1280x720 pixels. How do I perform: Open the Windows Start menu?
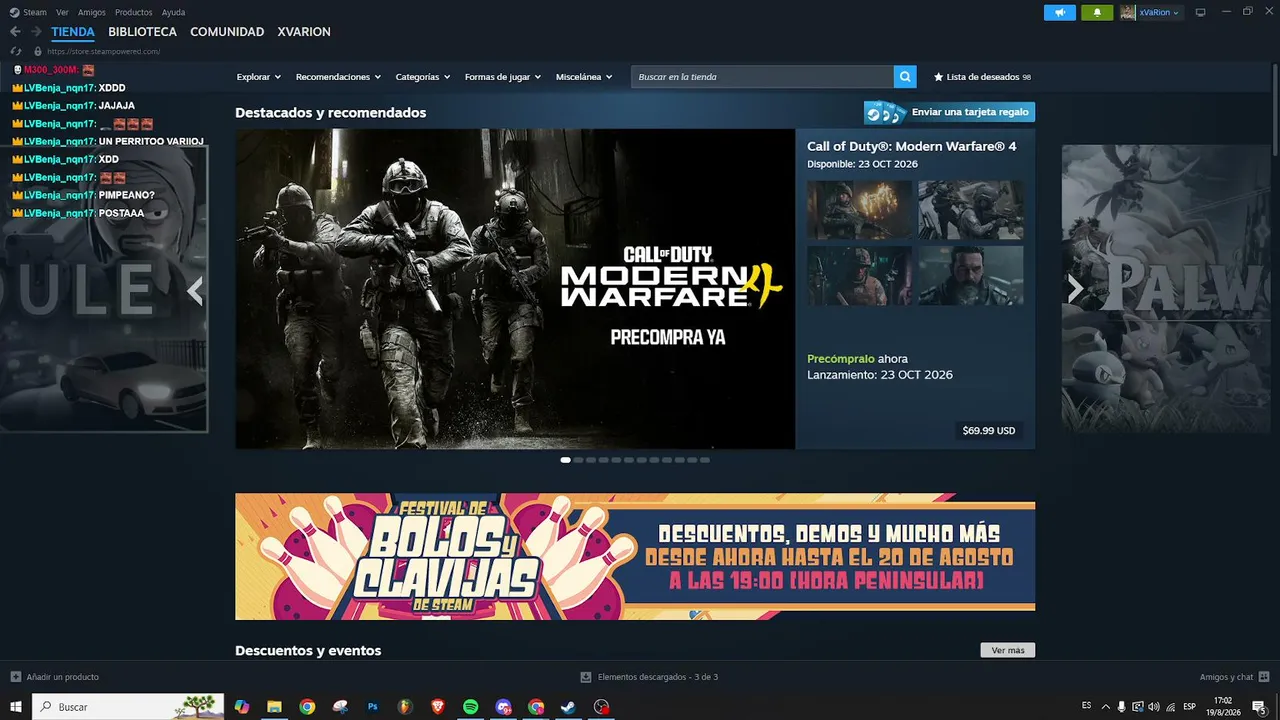(15, 707)
